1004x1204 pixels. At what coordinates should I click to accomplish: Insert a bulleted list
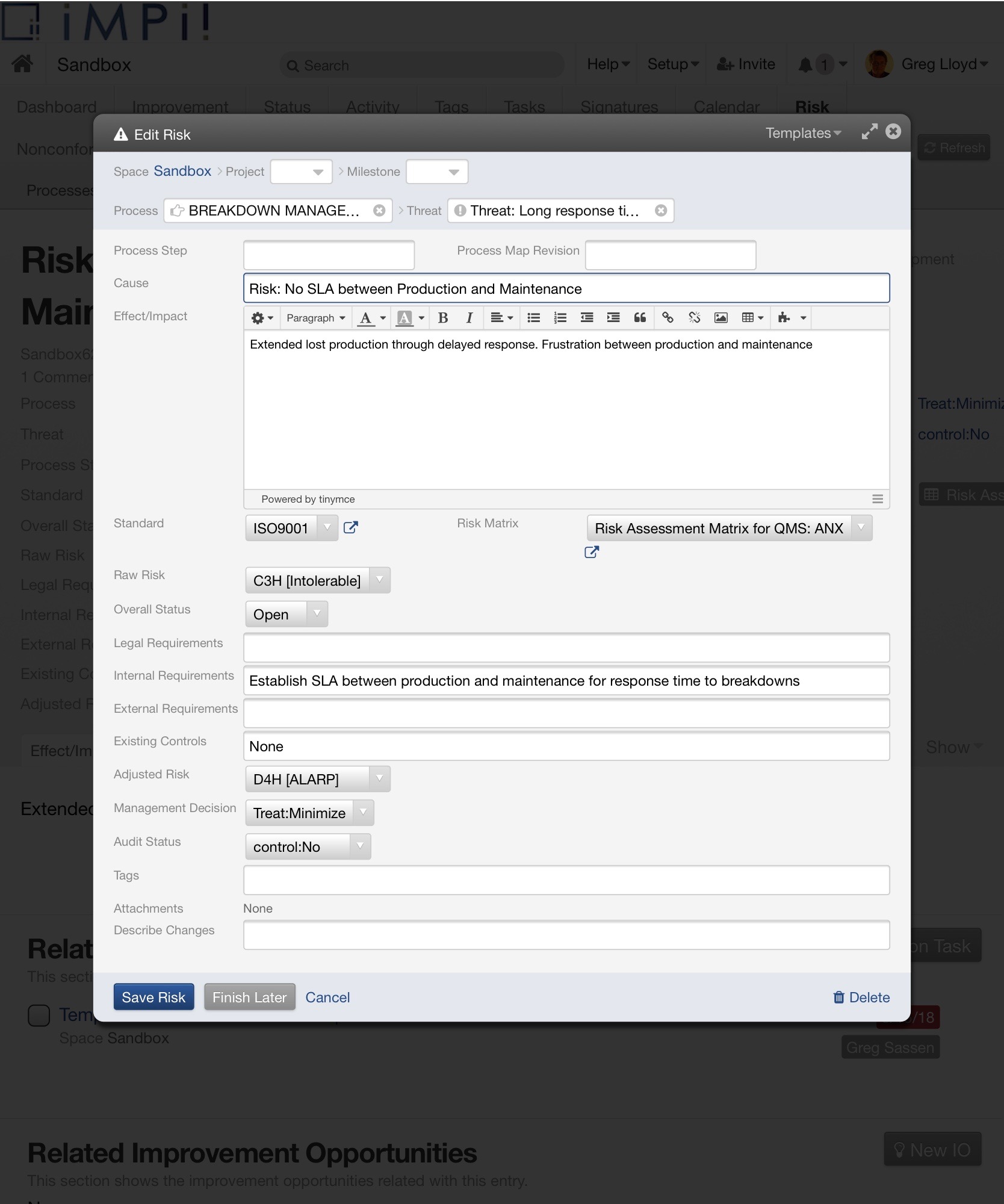pyautogui.click(x=533, y=318)
